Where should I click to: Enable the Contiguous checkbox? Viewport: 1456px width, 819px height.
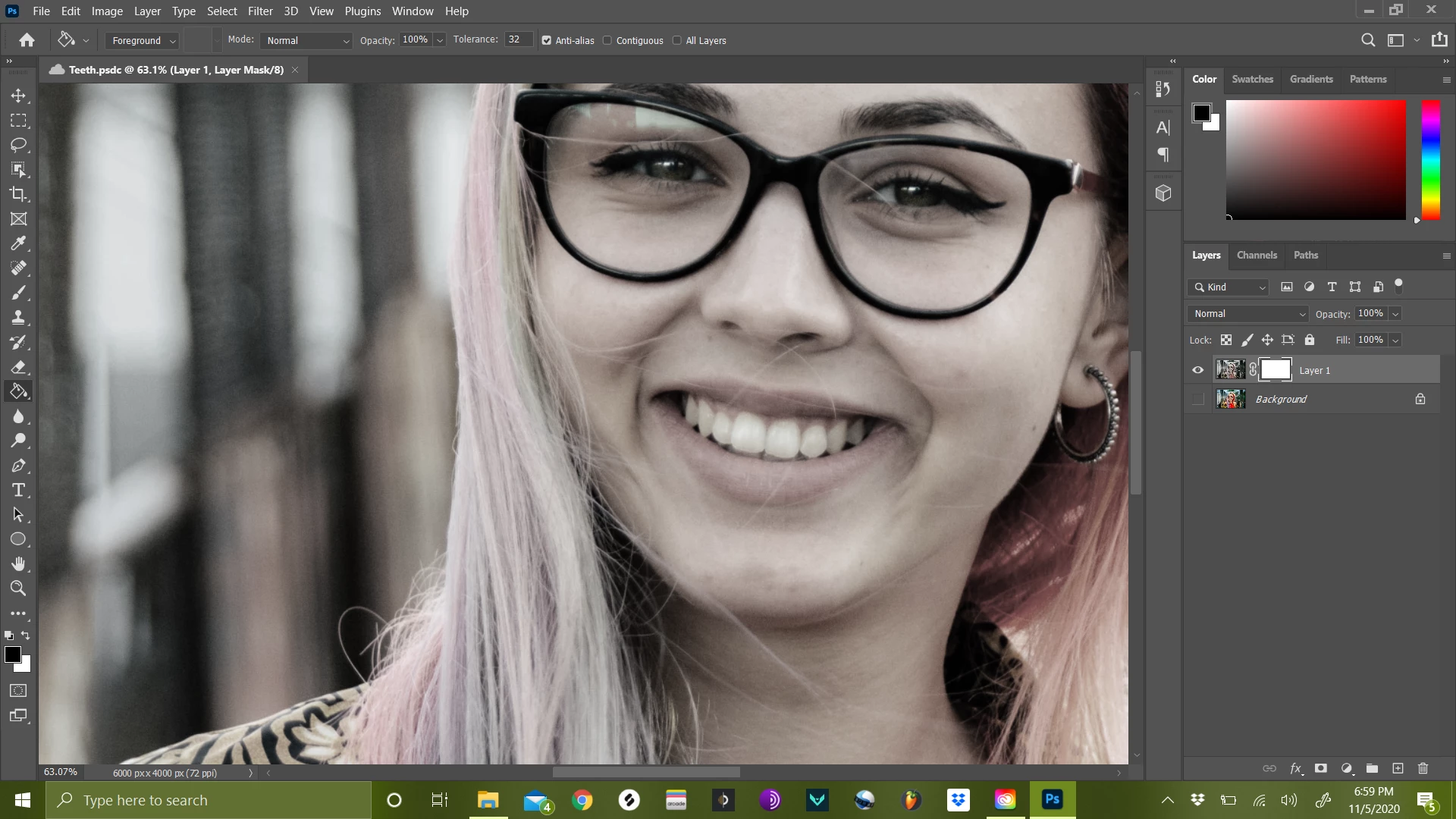pos(607,41)
